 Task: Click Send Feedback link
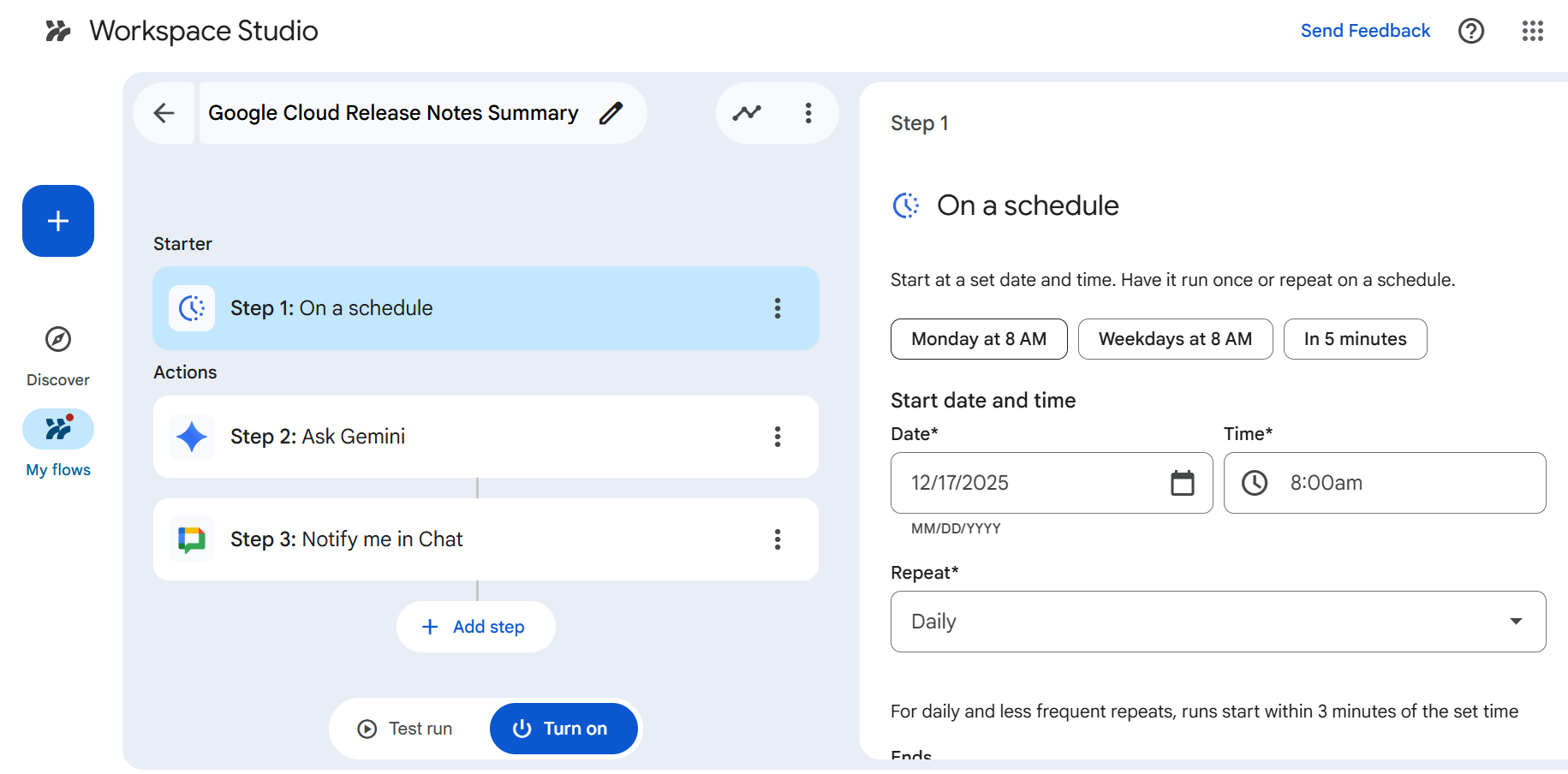click(x=1364, y=31)
